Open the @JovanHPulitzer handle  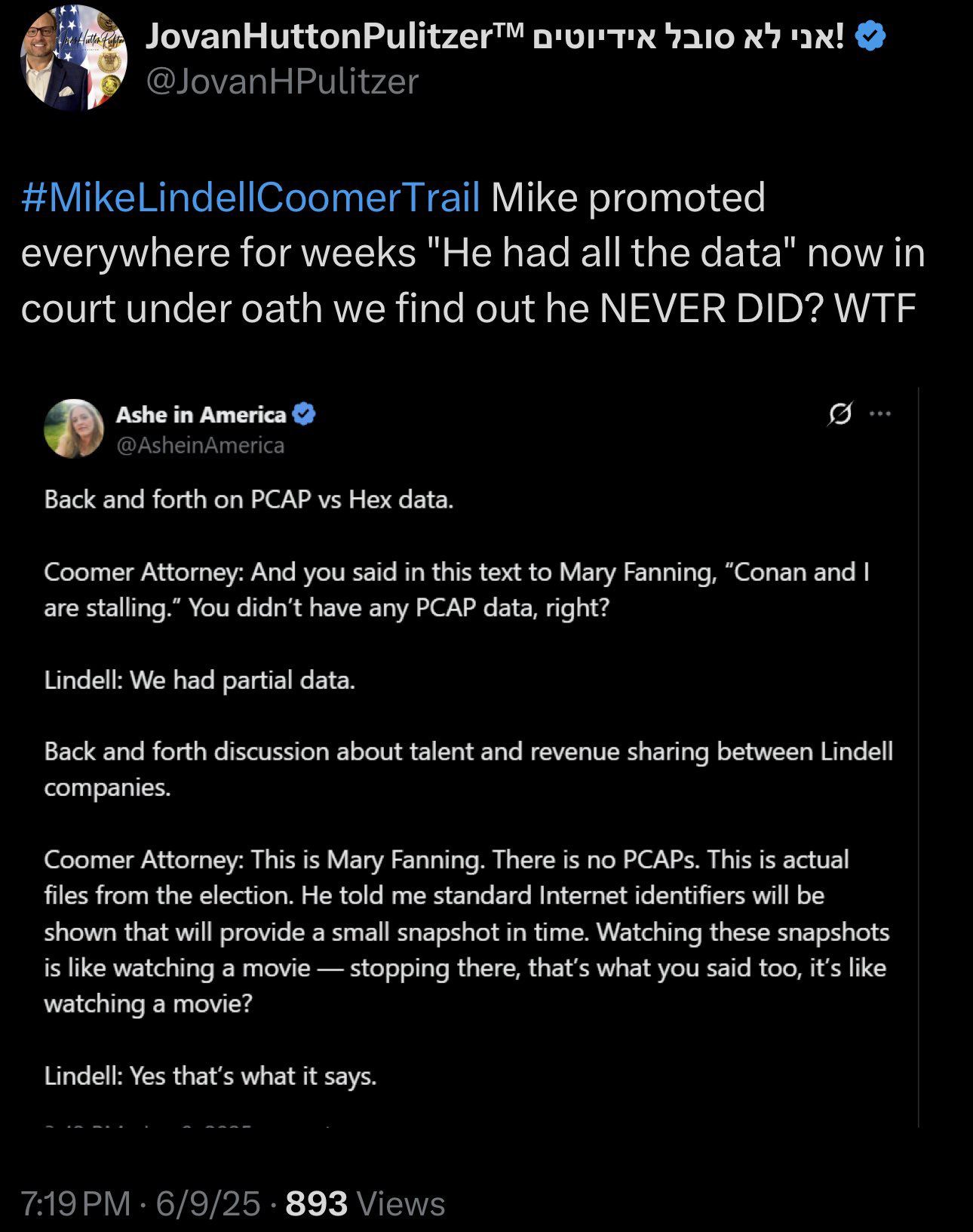pyautogui.click(x=282, y=81)
